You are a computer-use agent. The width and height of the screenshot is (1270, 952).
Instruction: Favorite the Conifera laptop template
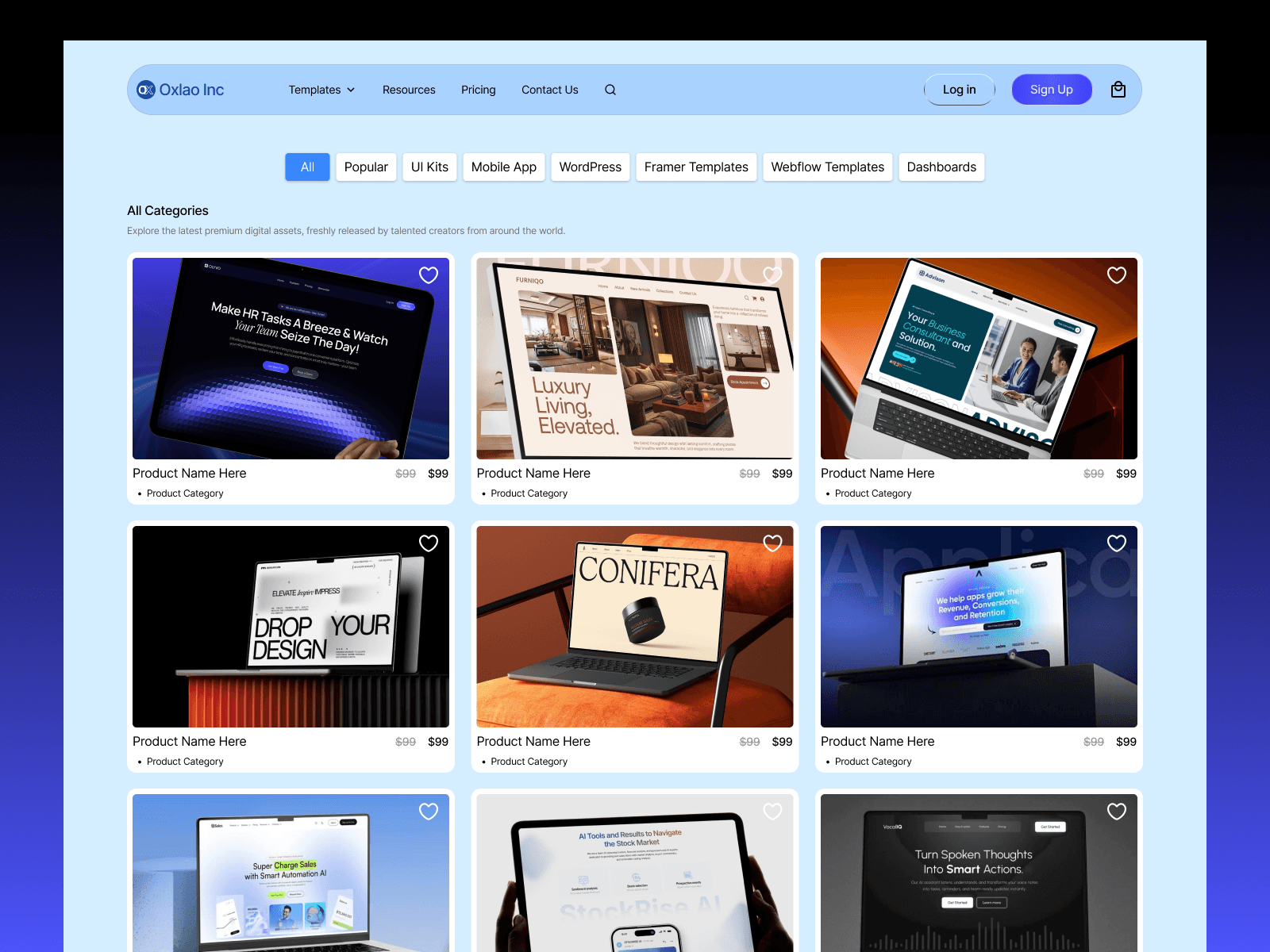(x=772, y=543)
